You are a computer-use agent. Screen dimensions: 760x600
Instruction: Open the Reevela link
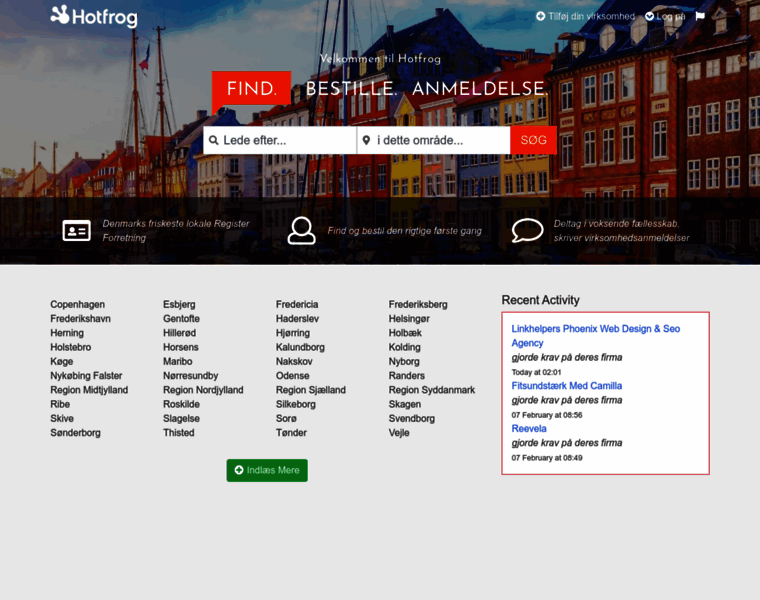pyautogui.click(x=529, y=428)
